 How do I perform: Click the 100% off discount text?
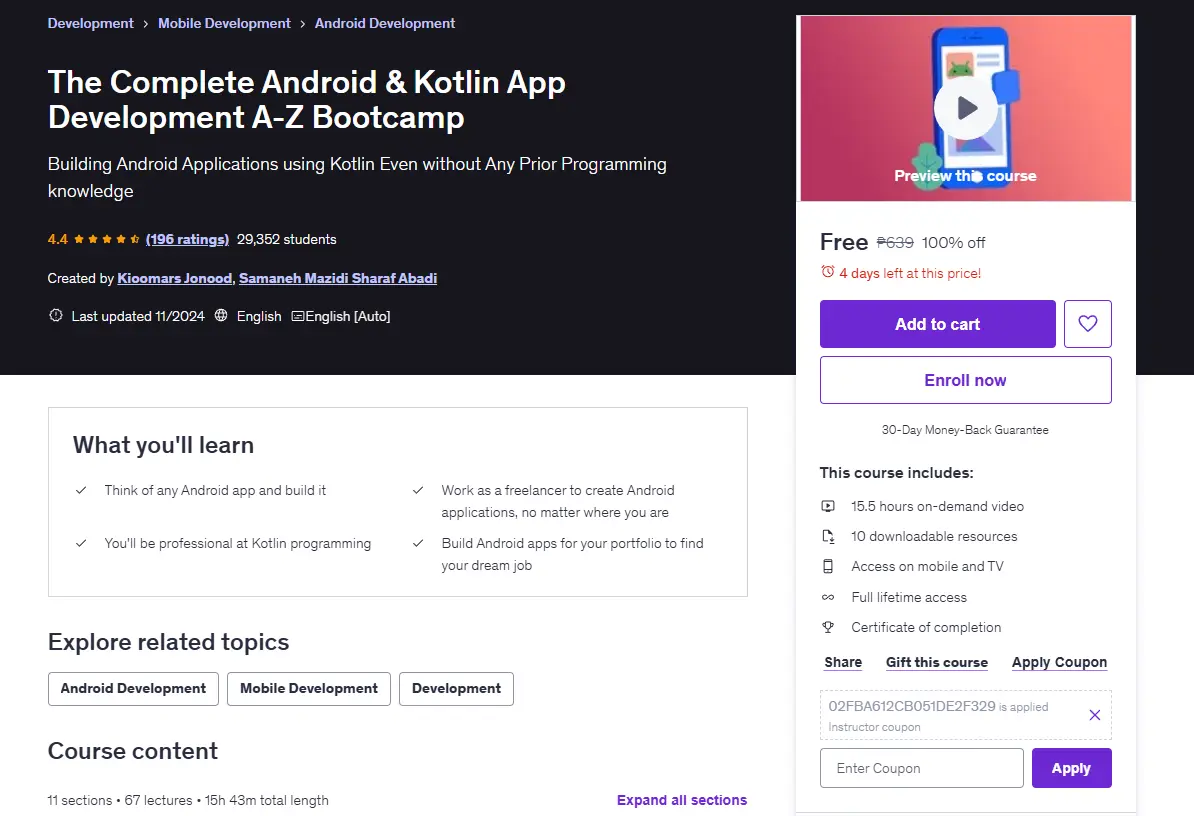click(953, 243)
